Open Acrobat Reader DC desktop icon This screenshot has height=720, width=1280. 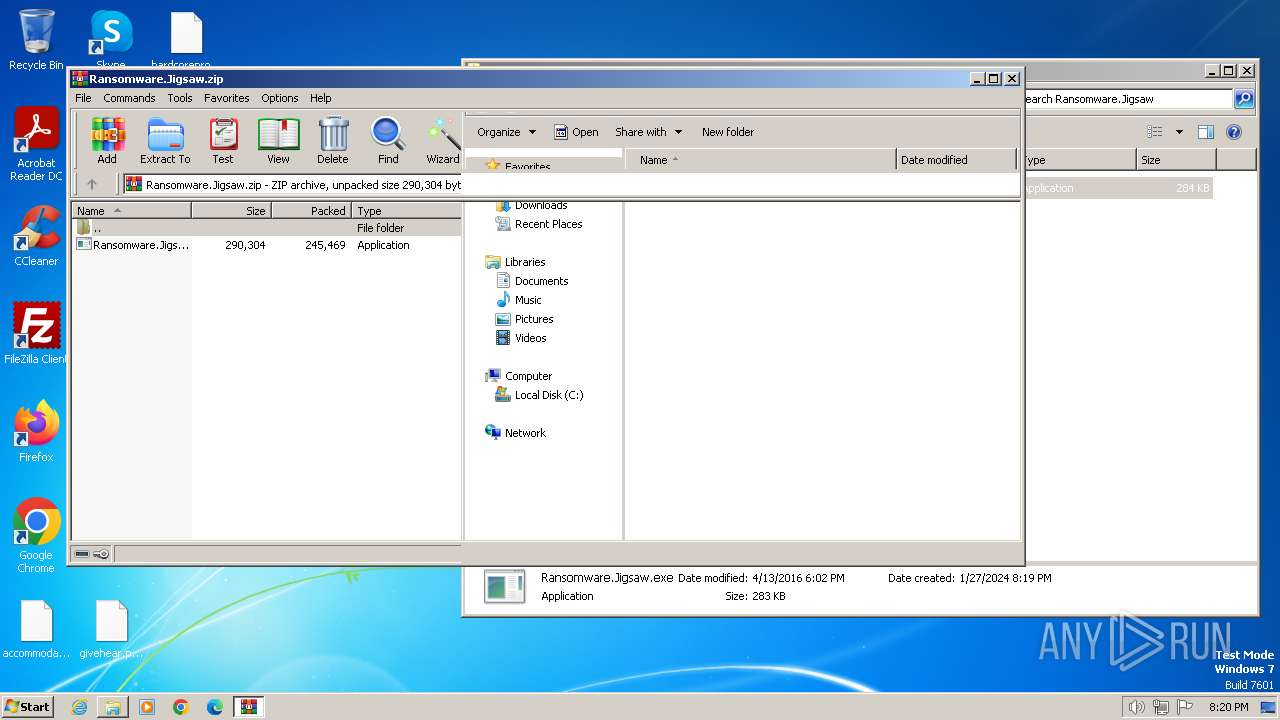36,144
